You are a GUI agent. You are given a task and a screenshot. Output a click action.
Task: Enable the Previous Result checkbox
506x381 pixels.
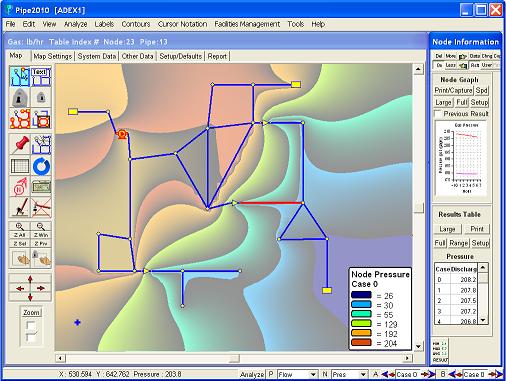coord(437,114)
